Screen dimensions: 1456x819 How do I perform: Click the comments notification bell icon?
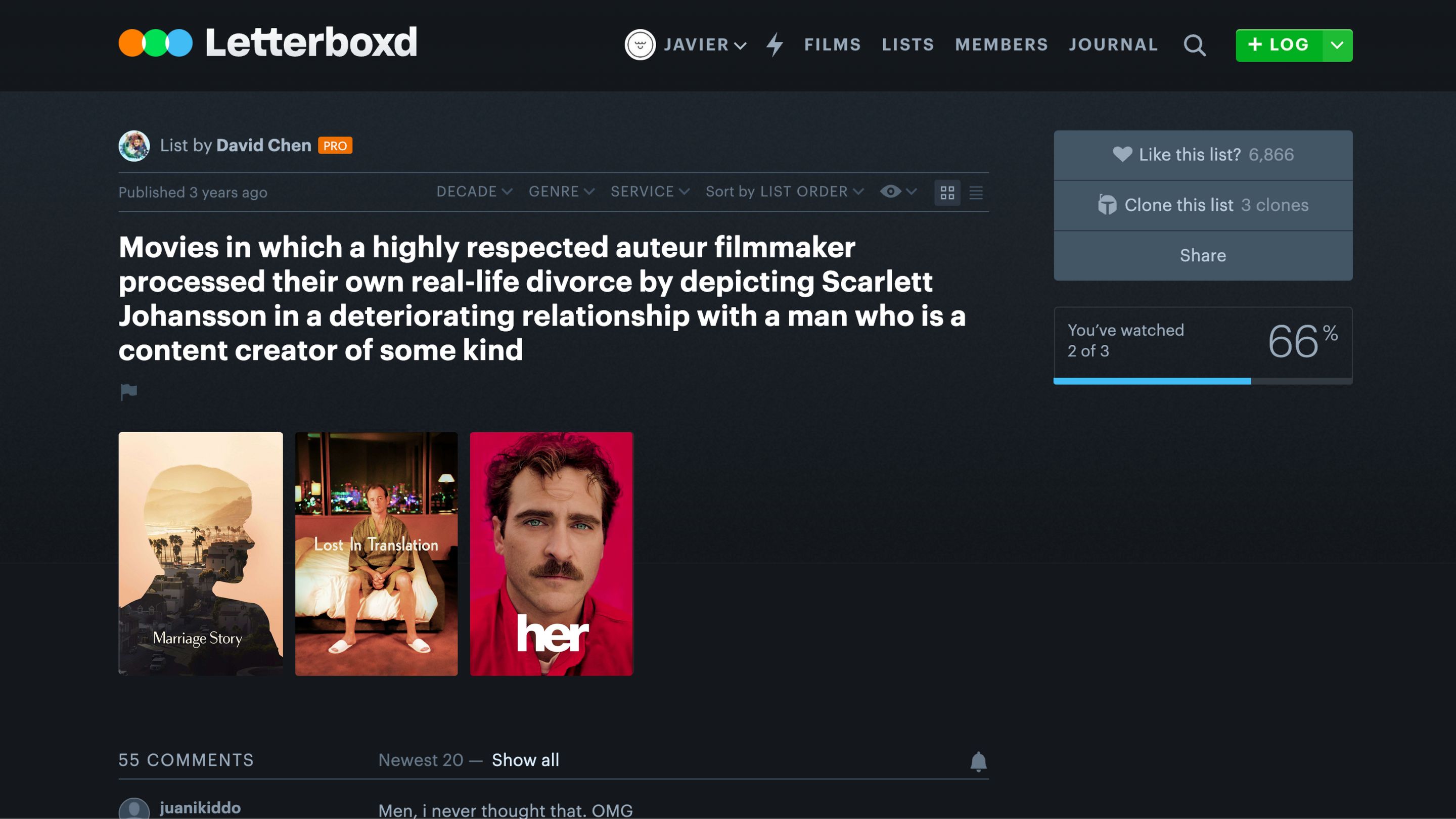[978, 761]
